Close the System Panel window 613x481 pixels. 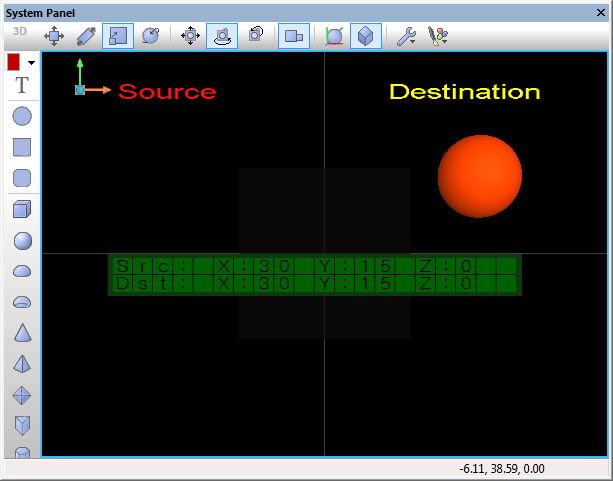(601, 13)
